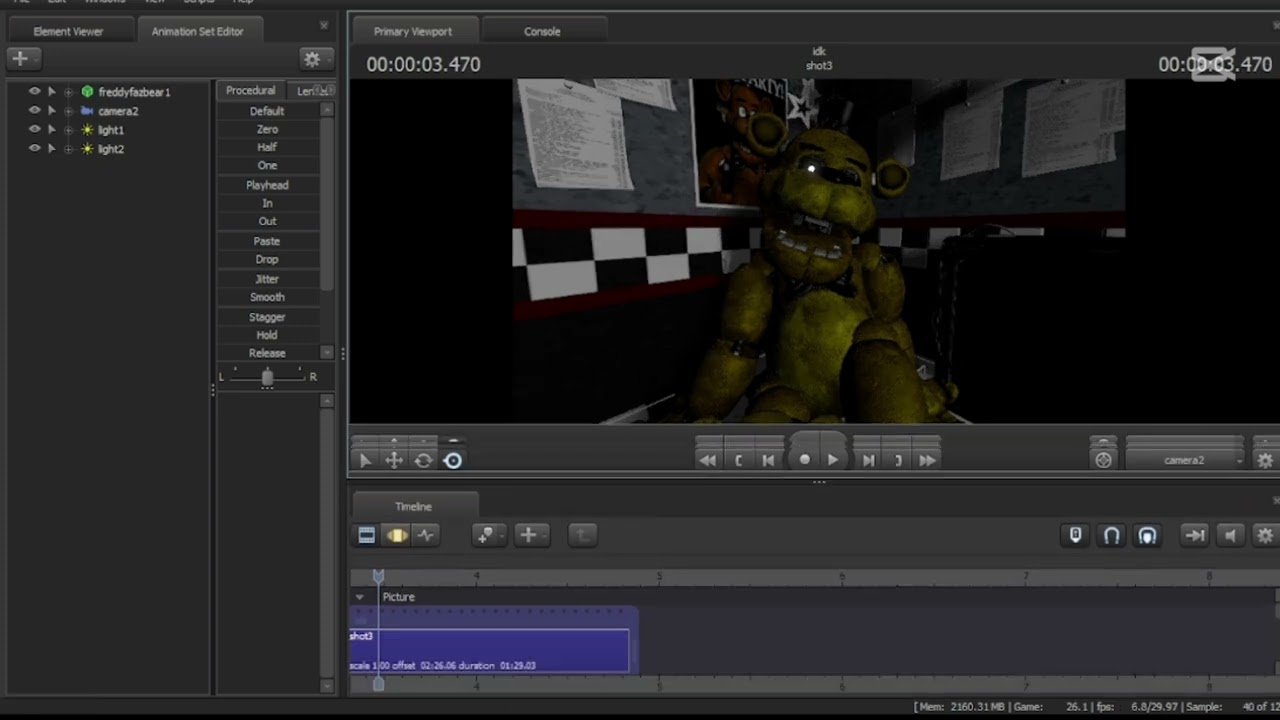The width and height of the screenshot is (1280, 720).
Task: Jump to the last frame with fast-forward
Action: pos(927,460)
